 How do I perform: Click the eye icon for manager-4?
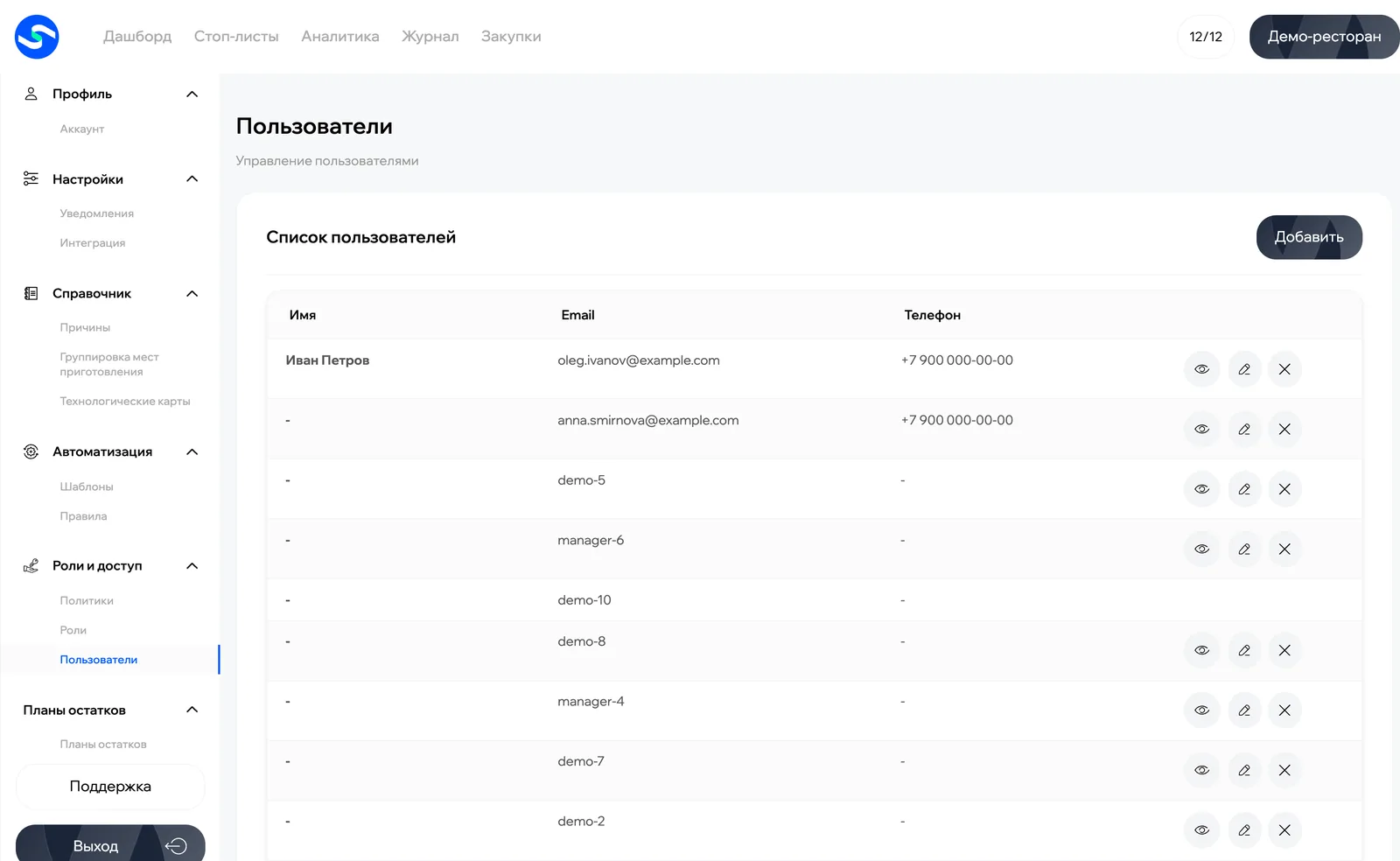point(1202,710)
